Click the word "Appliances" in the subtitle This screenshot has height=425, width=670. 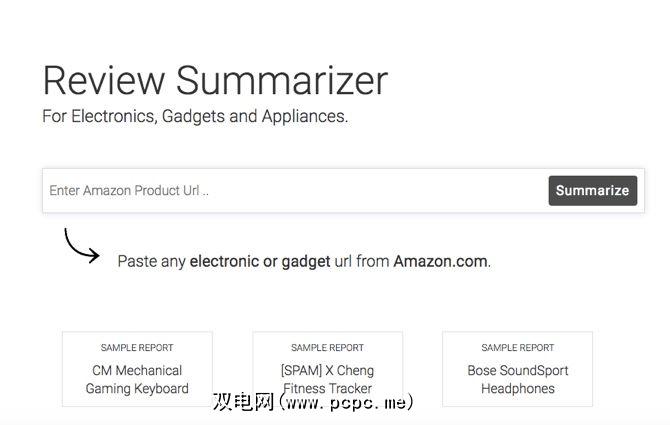pyautogui.click(x=303, y=116)
